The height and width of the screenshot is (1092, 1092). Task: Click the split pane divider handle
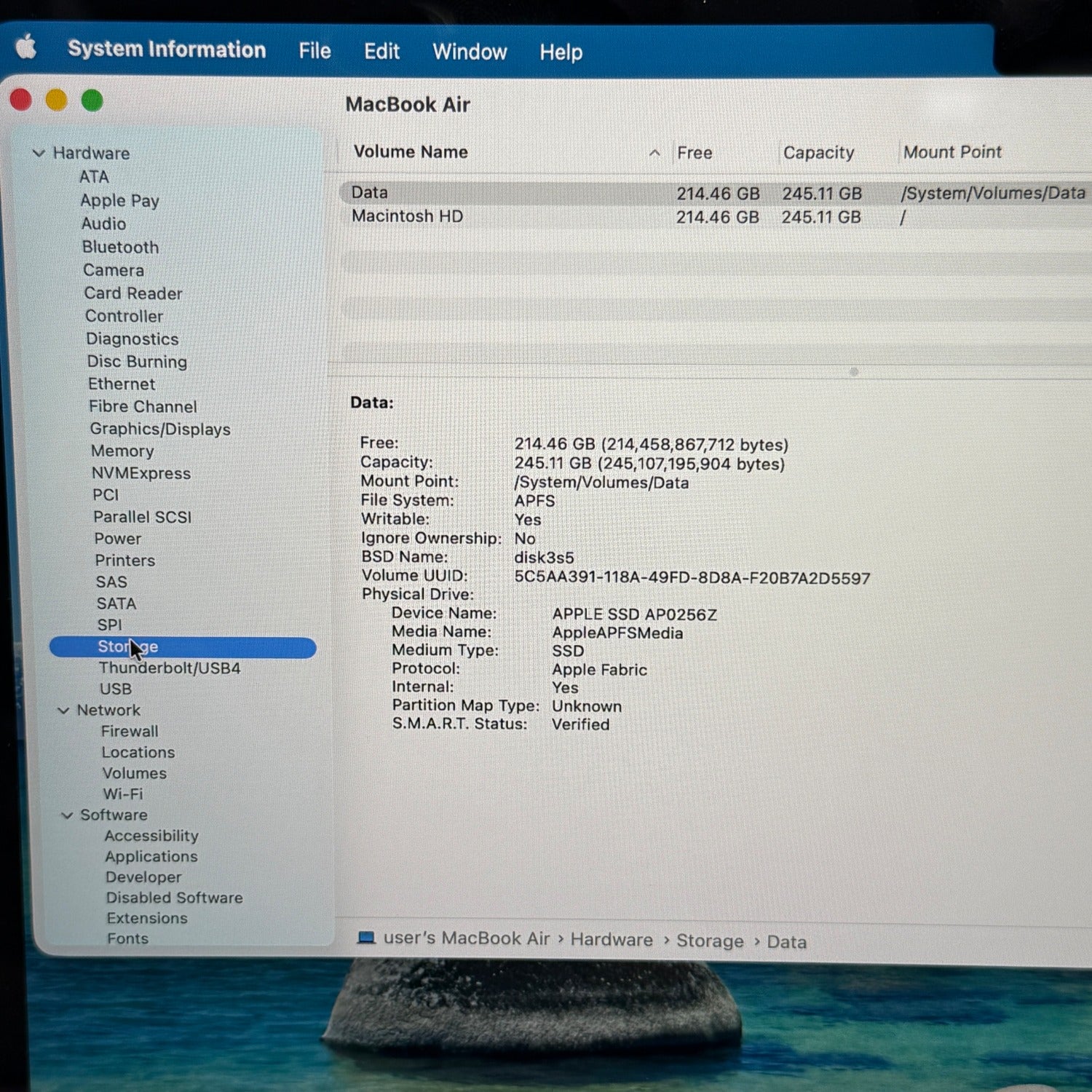click(854, 372)
